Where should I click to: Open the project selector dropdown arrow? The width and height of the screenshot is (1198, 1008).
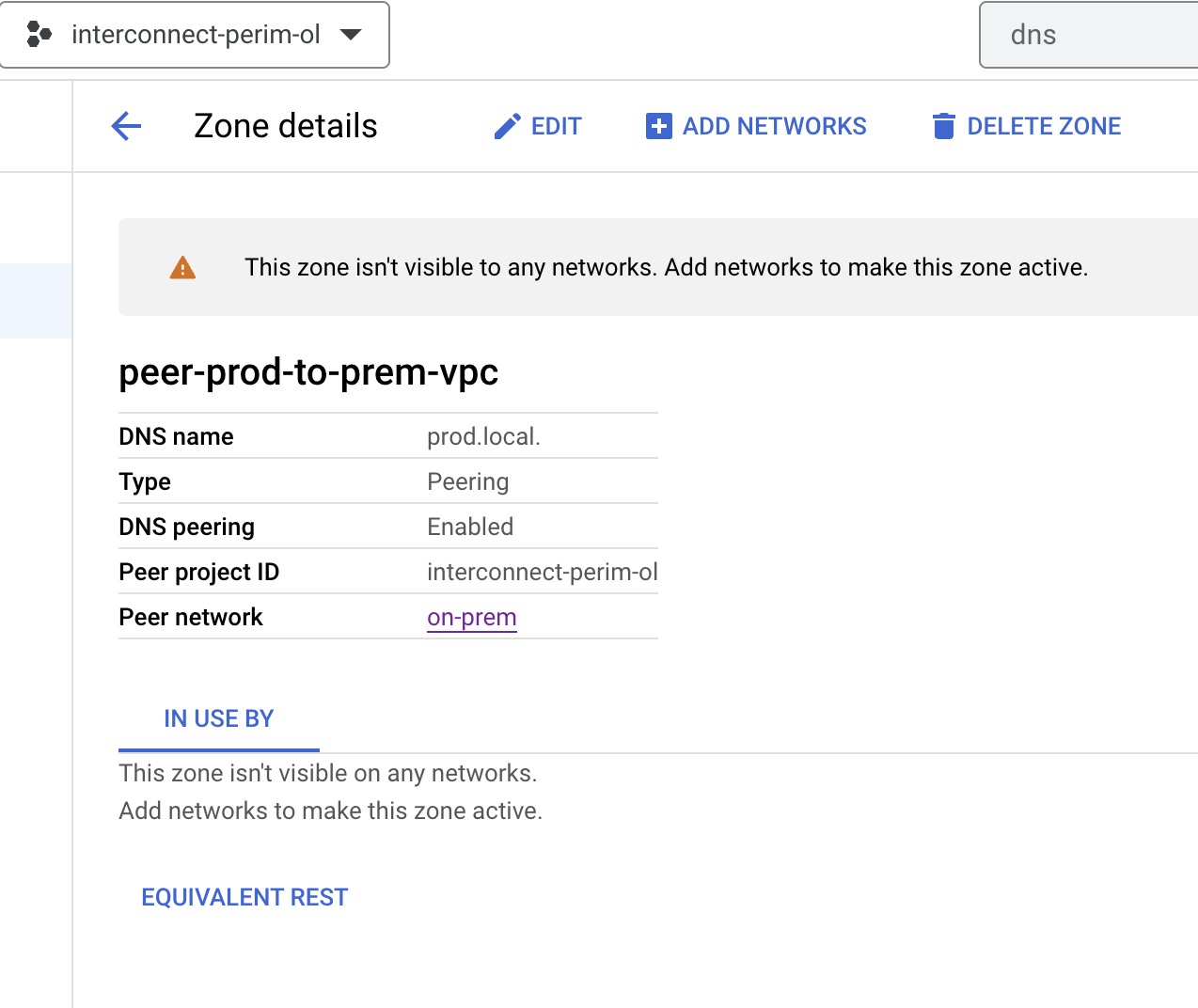coord(350,35)
